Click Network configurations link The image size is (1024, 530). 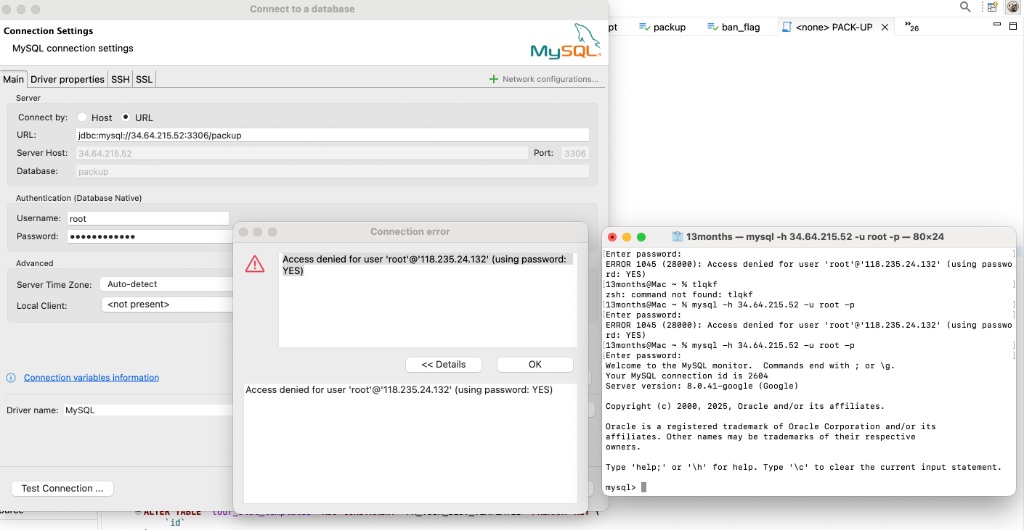[x=544, y=79]
